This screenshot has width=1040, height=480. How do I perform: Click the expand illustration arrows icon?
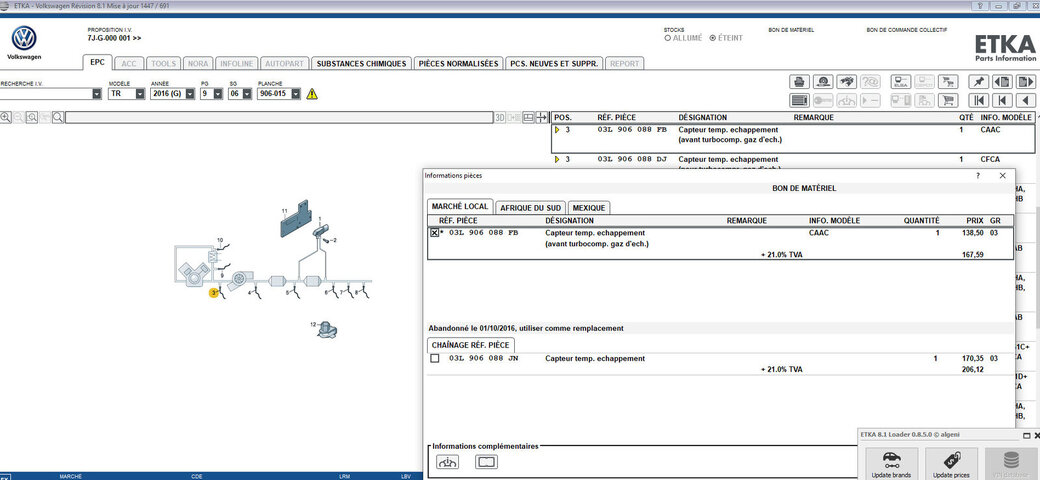pos(542,117)
